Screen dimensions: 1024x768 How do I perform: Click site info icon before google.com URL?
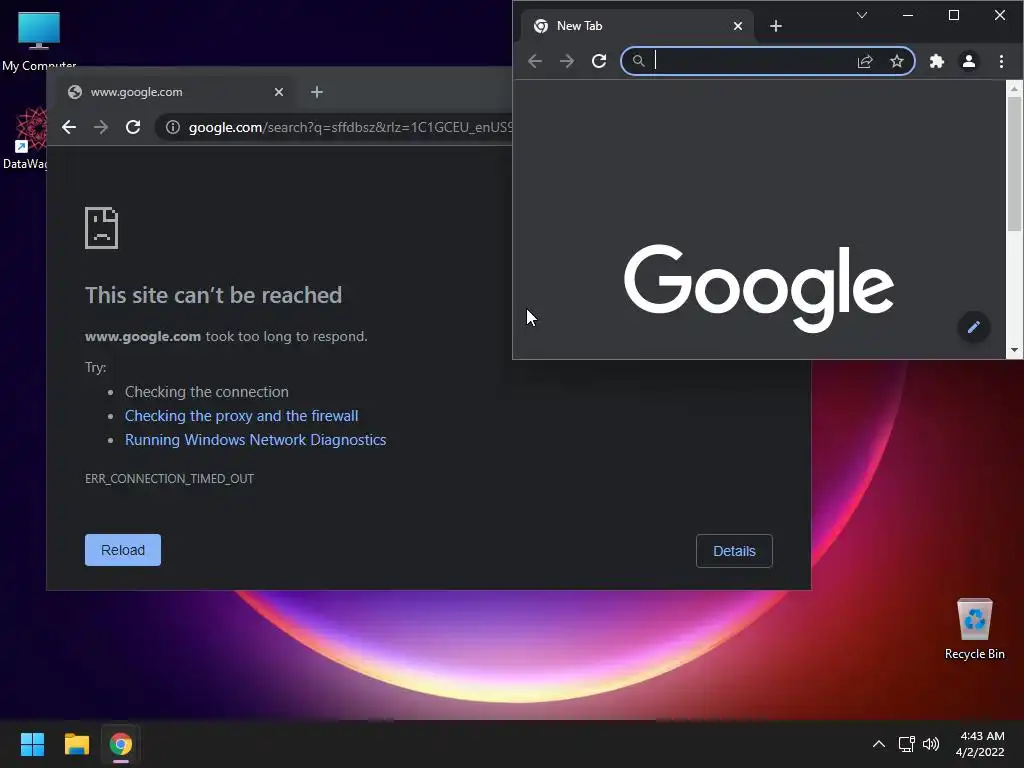click(x=172, y=127)
